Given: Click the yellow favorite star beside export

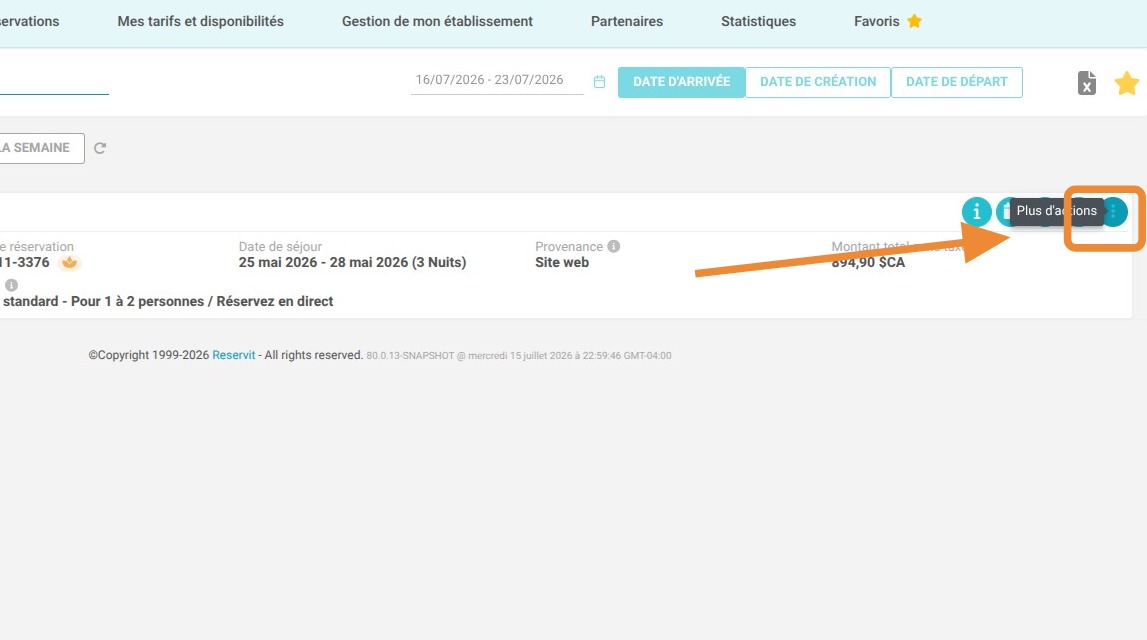Looking at the screenshot, I should pos(1127,83).
